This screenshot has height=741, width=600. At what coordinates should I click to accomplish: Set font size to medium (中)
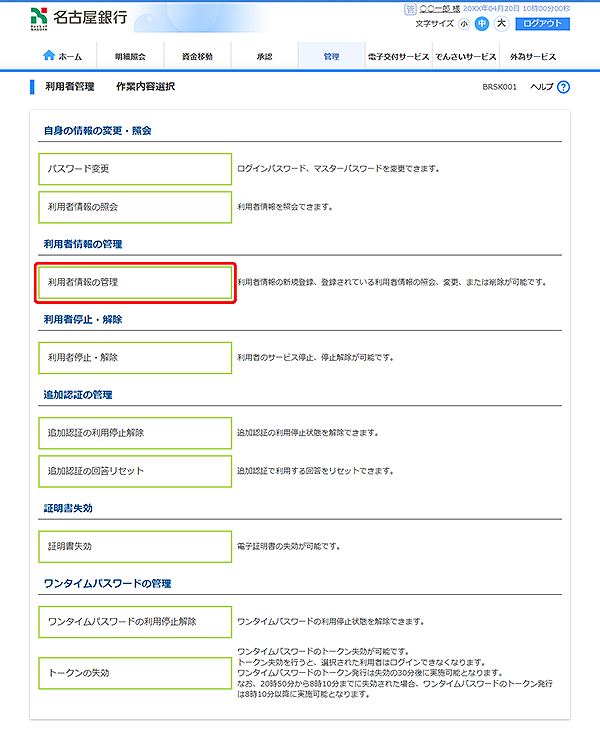[x=482, y=23]
